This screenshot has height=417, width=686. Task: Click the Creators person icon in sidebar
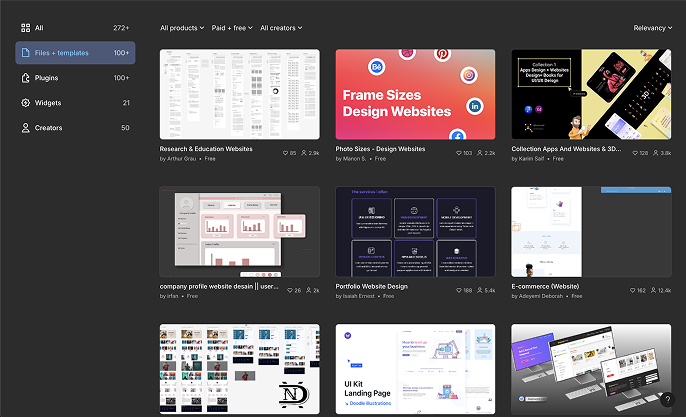26,128
